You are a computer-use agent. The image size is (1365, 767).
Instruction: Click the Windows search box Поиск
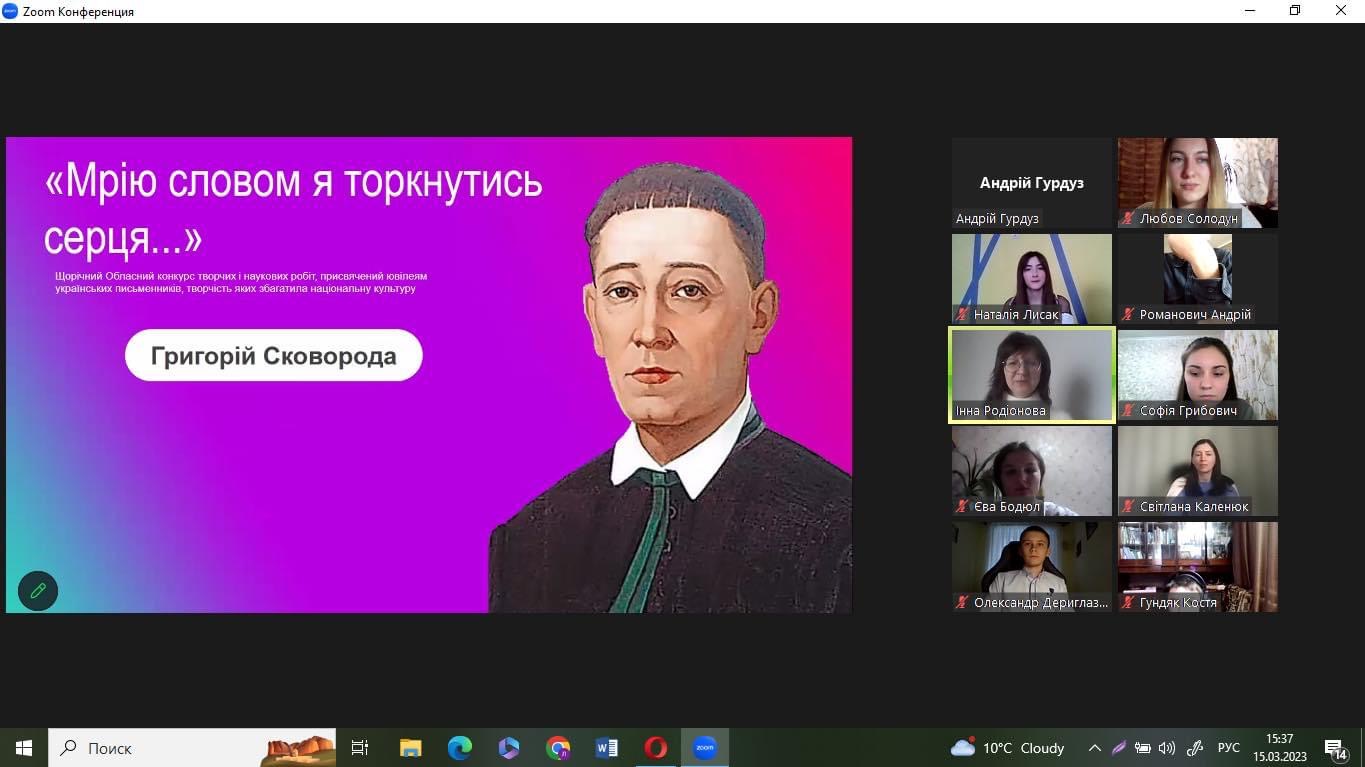160,747
